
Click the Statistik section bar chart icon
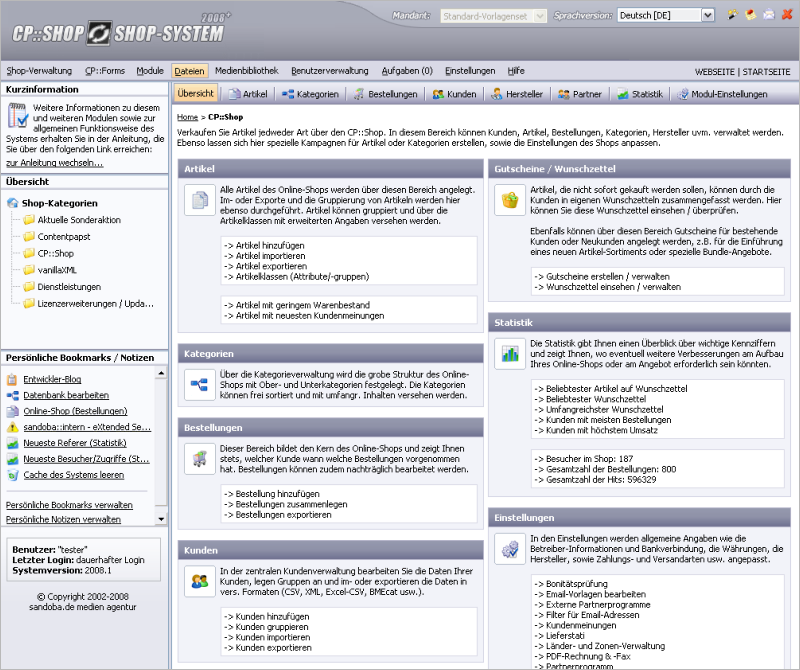[x=510, y=354]
